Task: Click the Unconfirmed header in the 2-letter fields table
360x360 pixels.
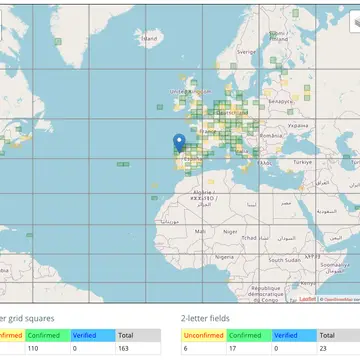Action: [204, 335]
